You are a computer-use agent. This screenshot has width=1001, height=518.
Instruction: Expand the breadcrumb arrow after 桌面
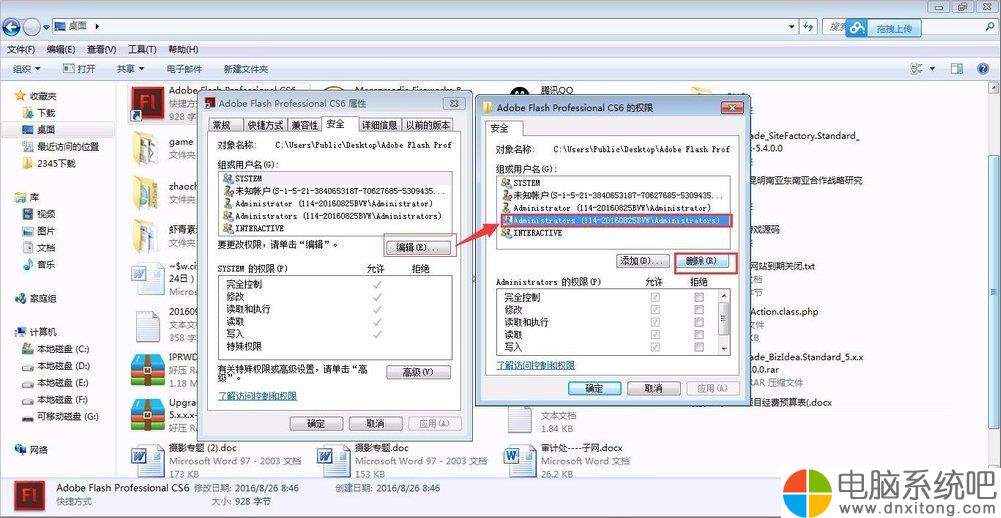coord(97,27)
